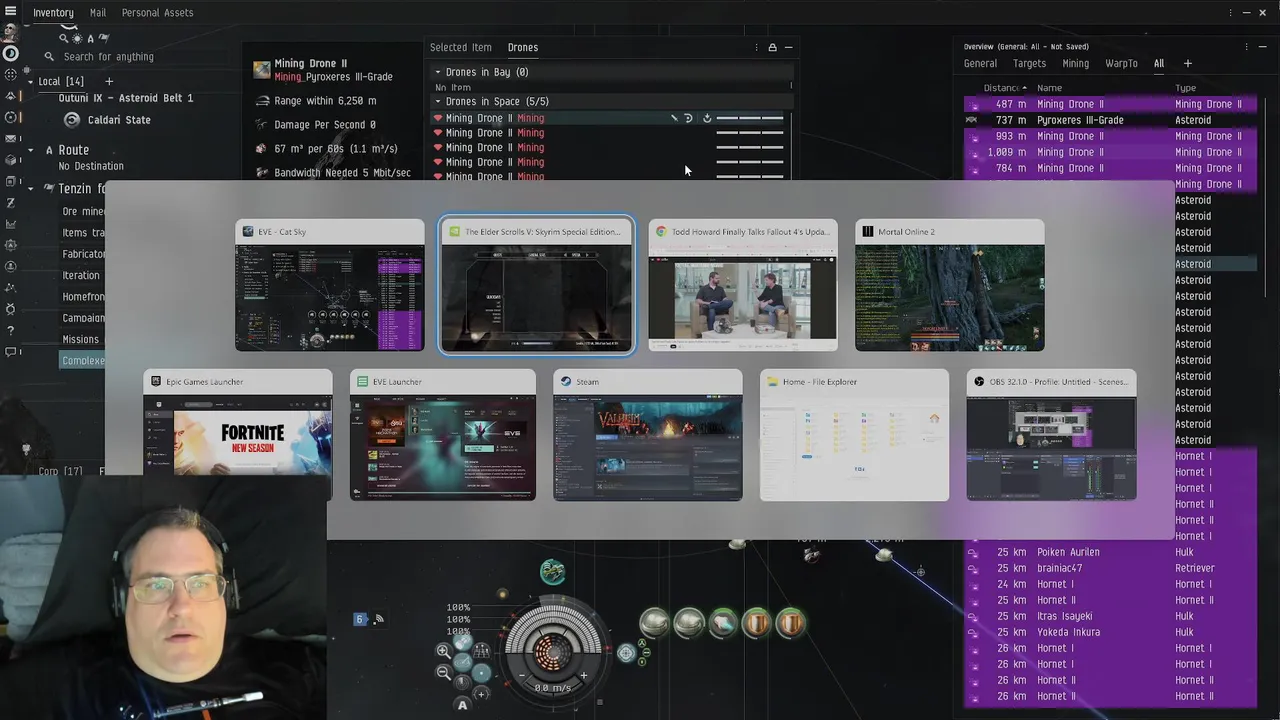Click the character portrait in the sidebar

click(10, 32)
